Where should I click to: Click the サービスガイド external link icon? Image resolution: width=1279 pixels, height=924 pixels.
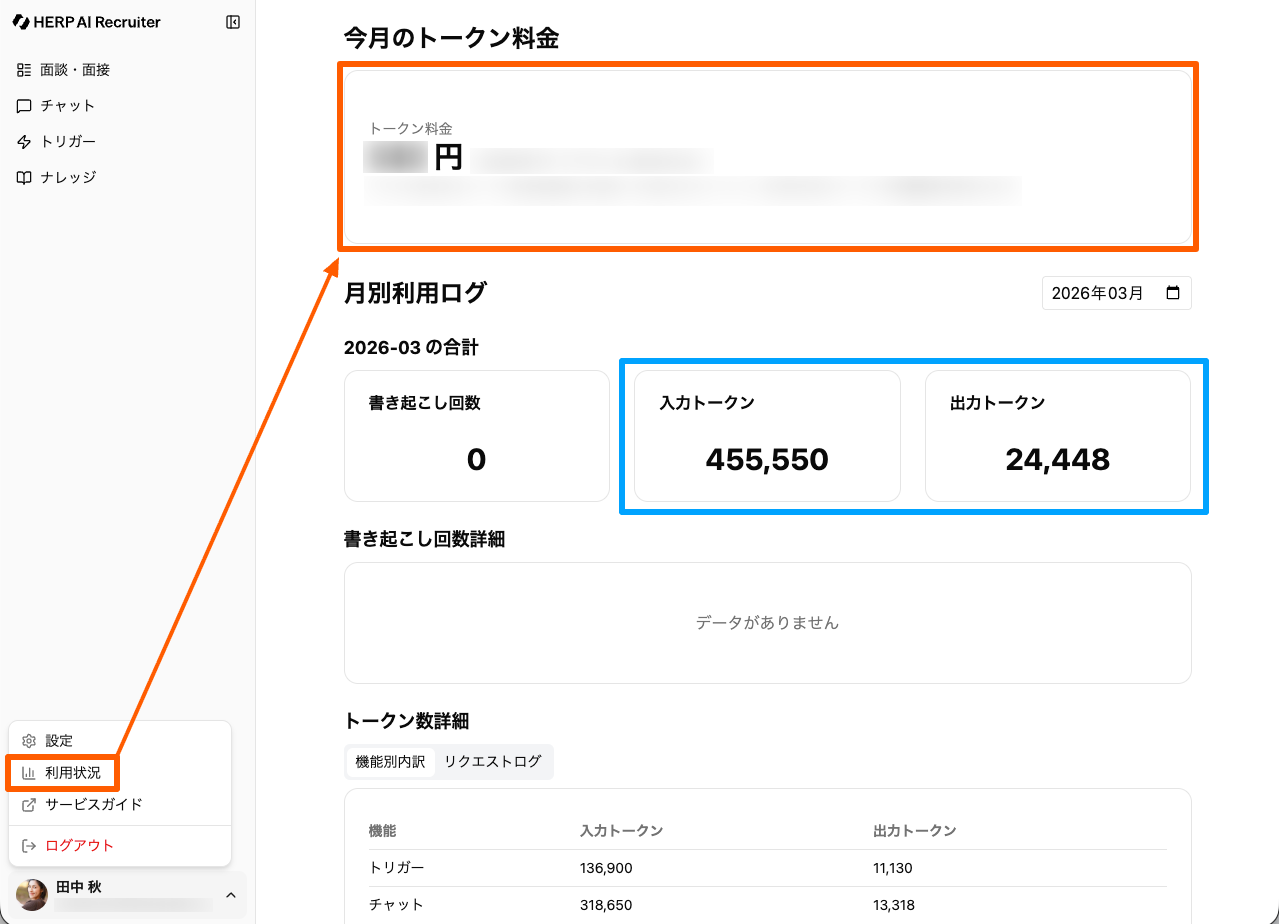(x=29, y=805)
